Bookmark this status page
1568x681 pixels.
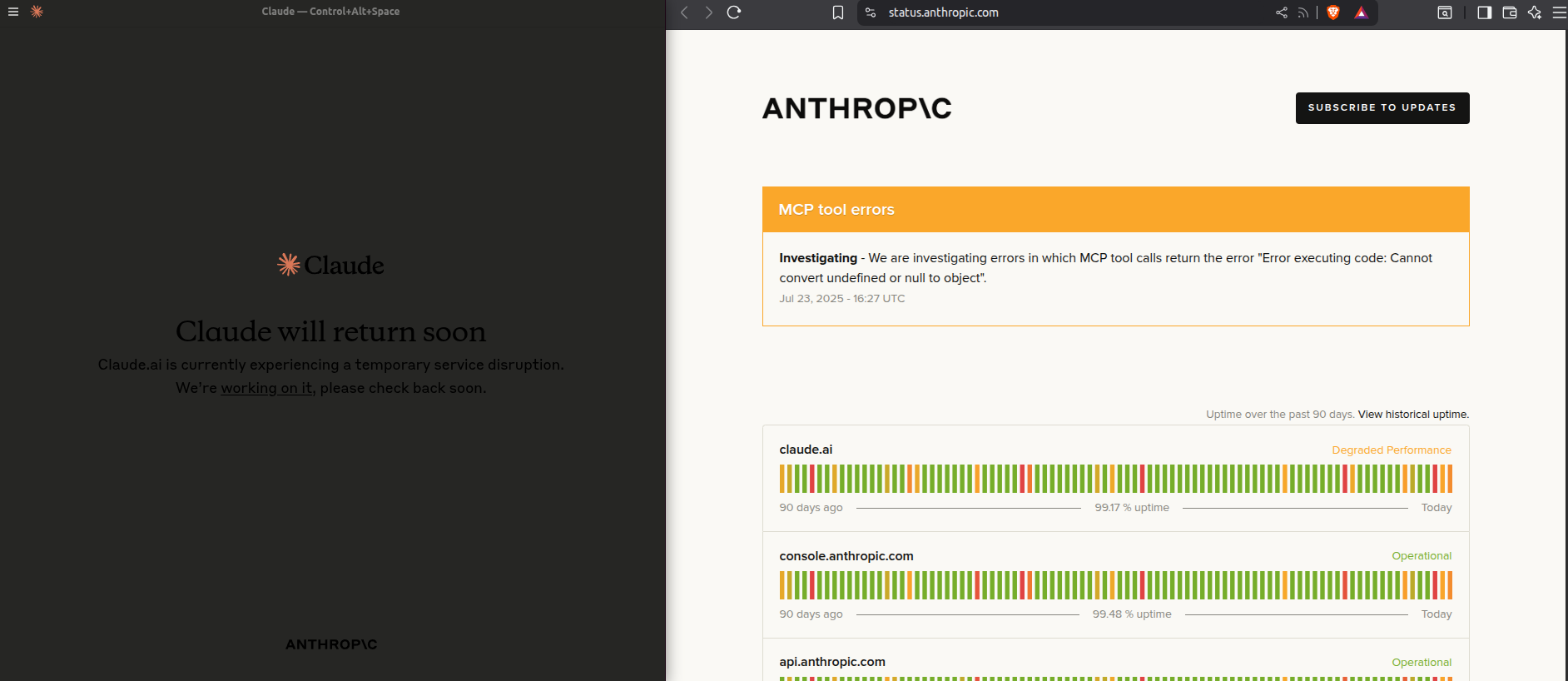coord(838,12)
